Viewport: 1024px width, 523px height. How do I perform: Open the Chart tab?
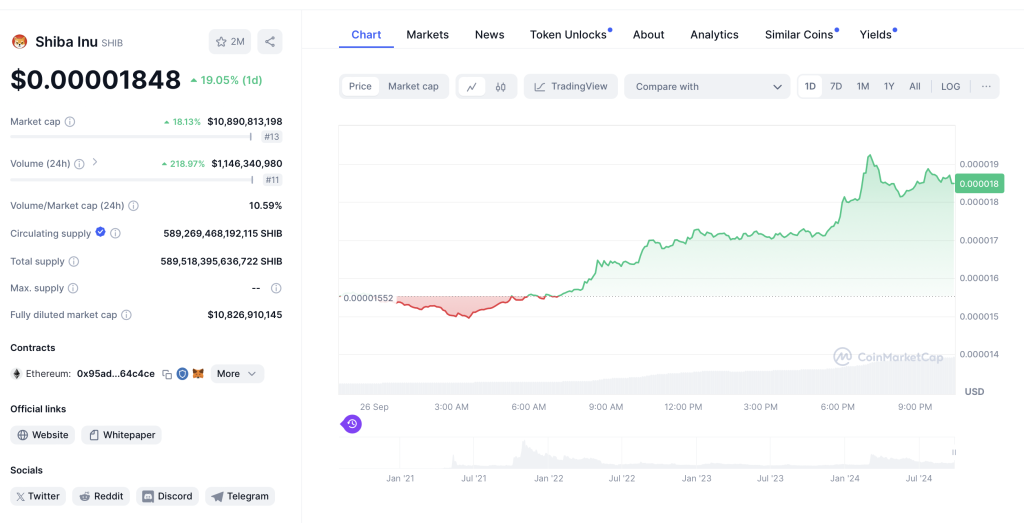(366, 35)
